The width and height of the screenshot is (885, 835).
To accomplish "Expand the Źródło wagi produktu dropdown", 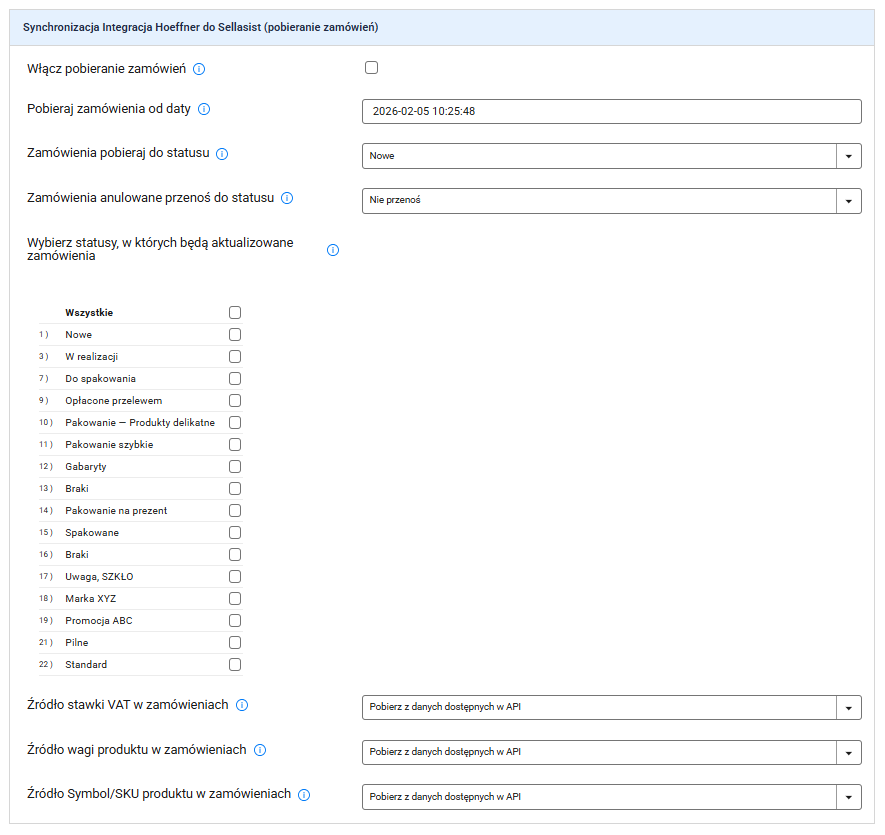I will click(x=611, y=752).
